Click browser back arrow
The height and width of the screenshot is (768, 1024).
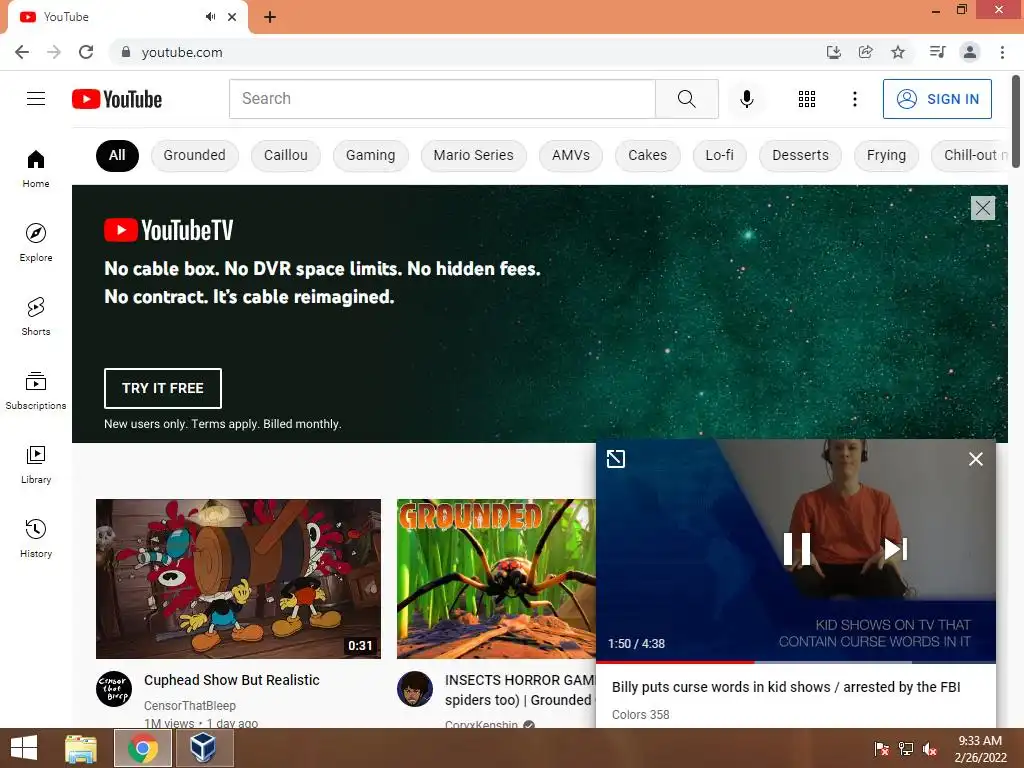[x=22, y=52]
